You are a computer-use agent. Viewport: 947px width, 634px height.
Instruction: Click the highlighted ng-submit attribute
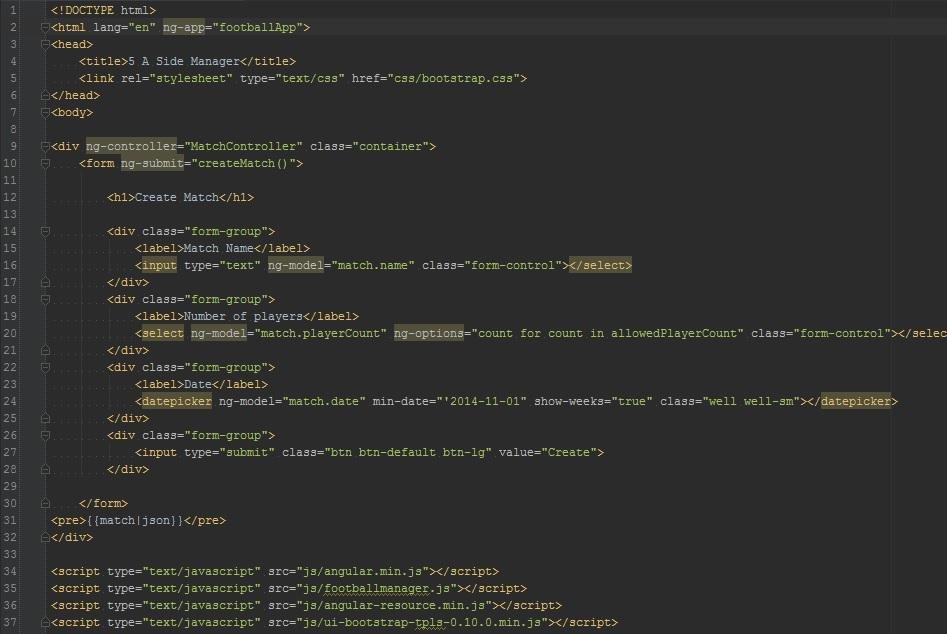[152, 163]
